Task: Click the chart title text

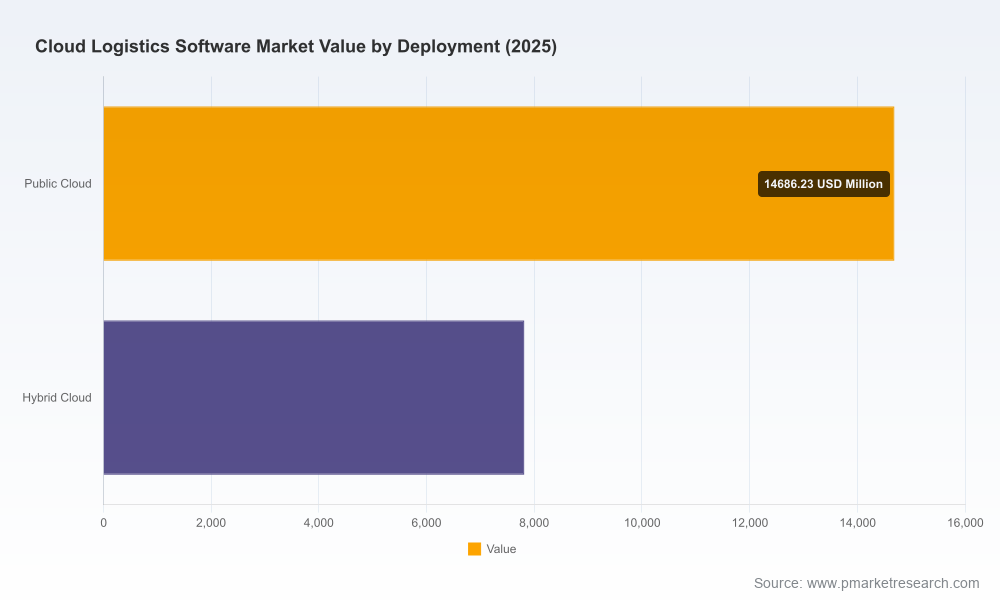Action: click(296, 47)
